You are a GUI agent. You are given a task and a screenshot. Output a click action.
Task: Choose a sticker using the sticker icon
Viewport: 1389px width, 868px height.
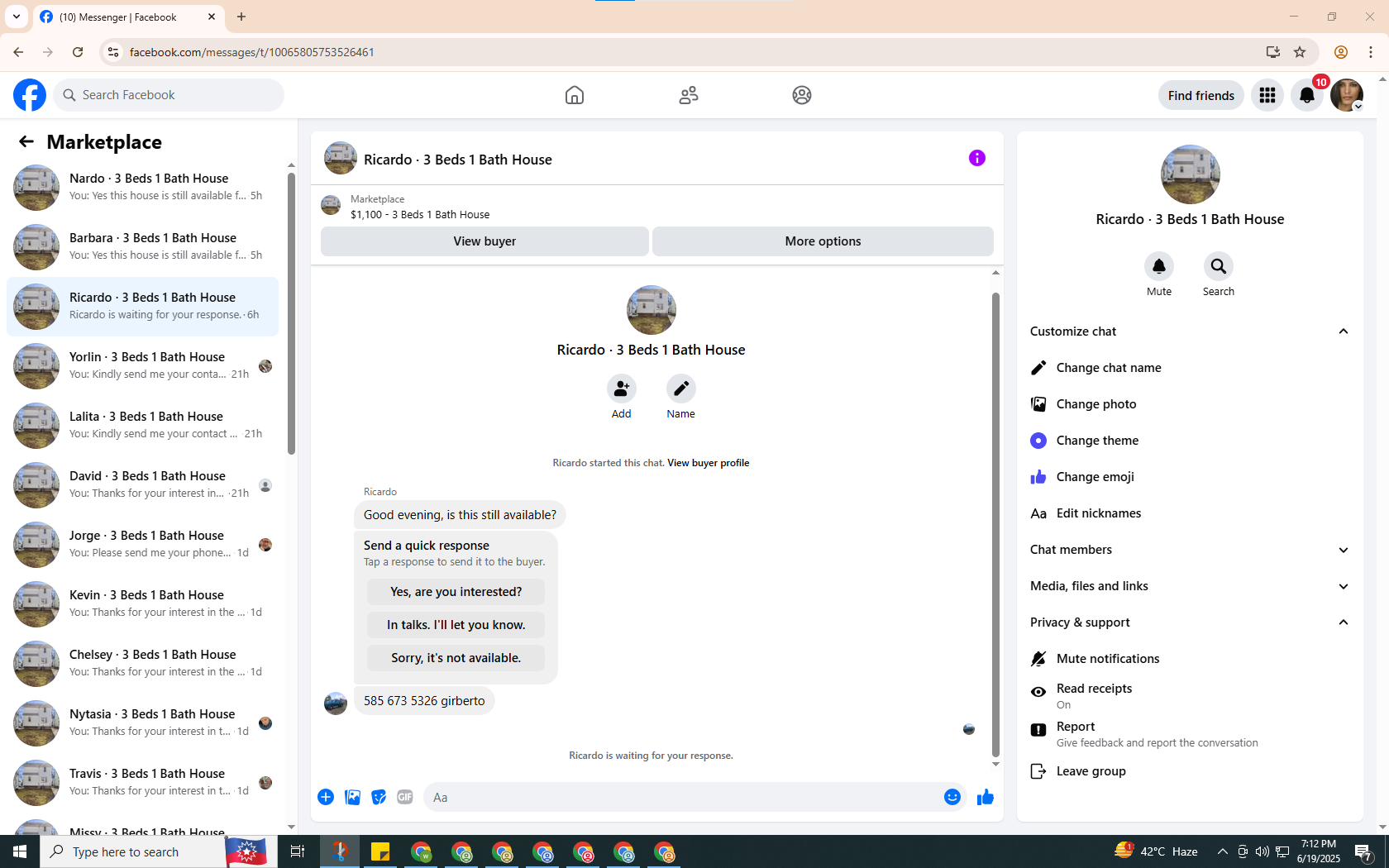tap(379, 797)
